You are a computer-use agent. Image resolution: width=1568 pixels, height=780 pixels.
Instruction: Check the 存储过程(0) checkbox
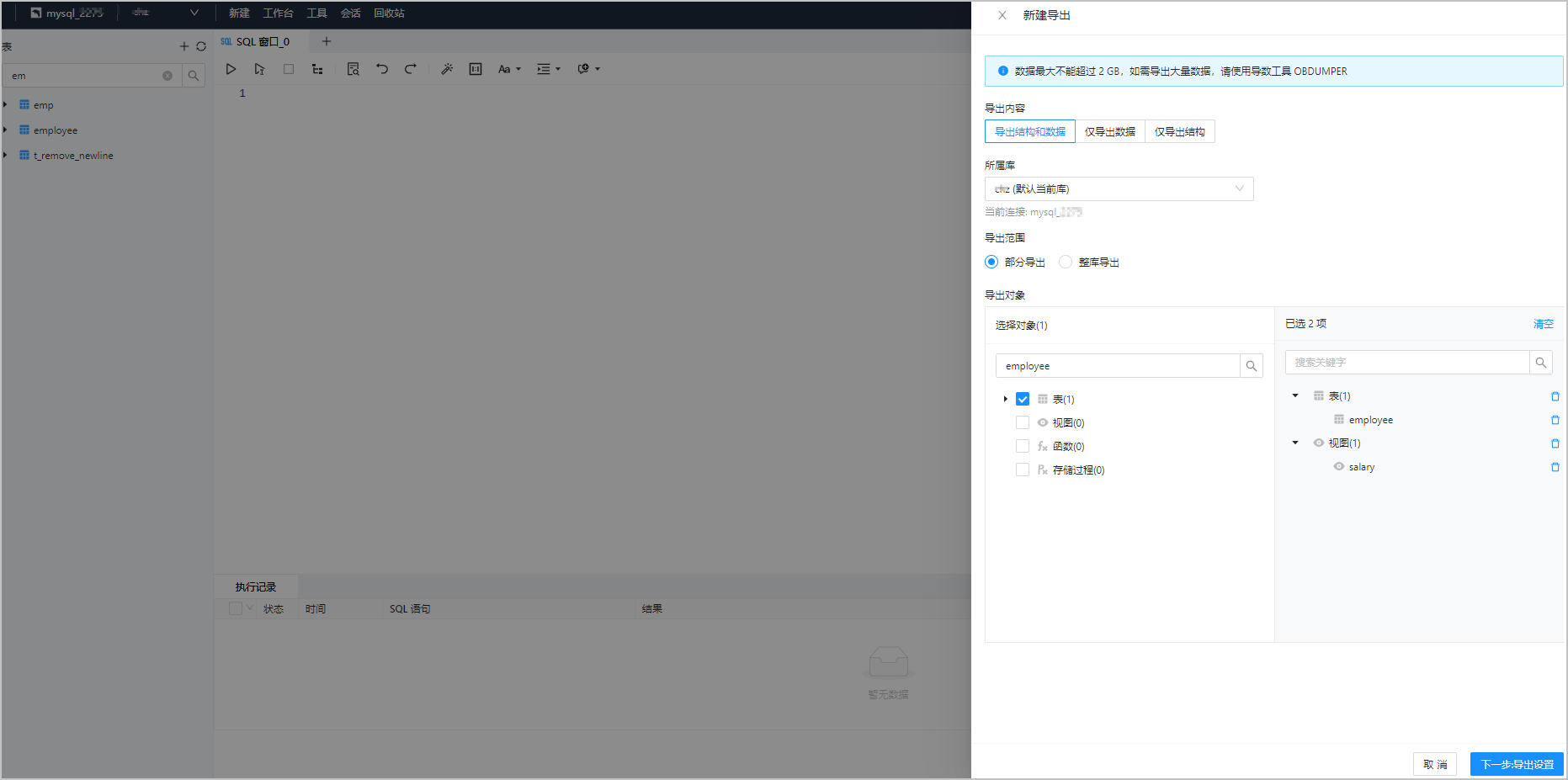(x=1023, y=470)
